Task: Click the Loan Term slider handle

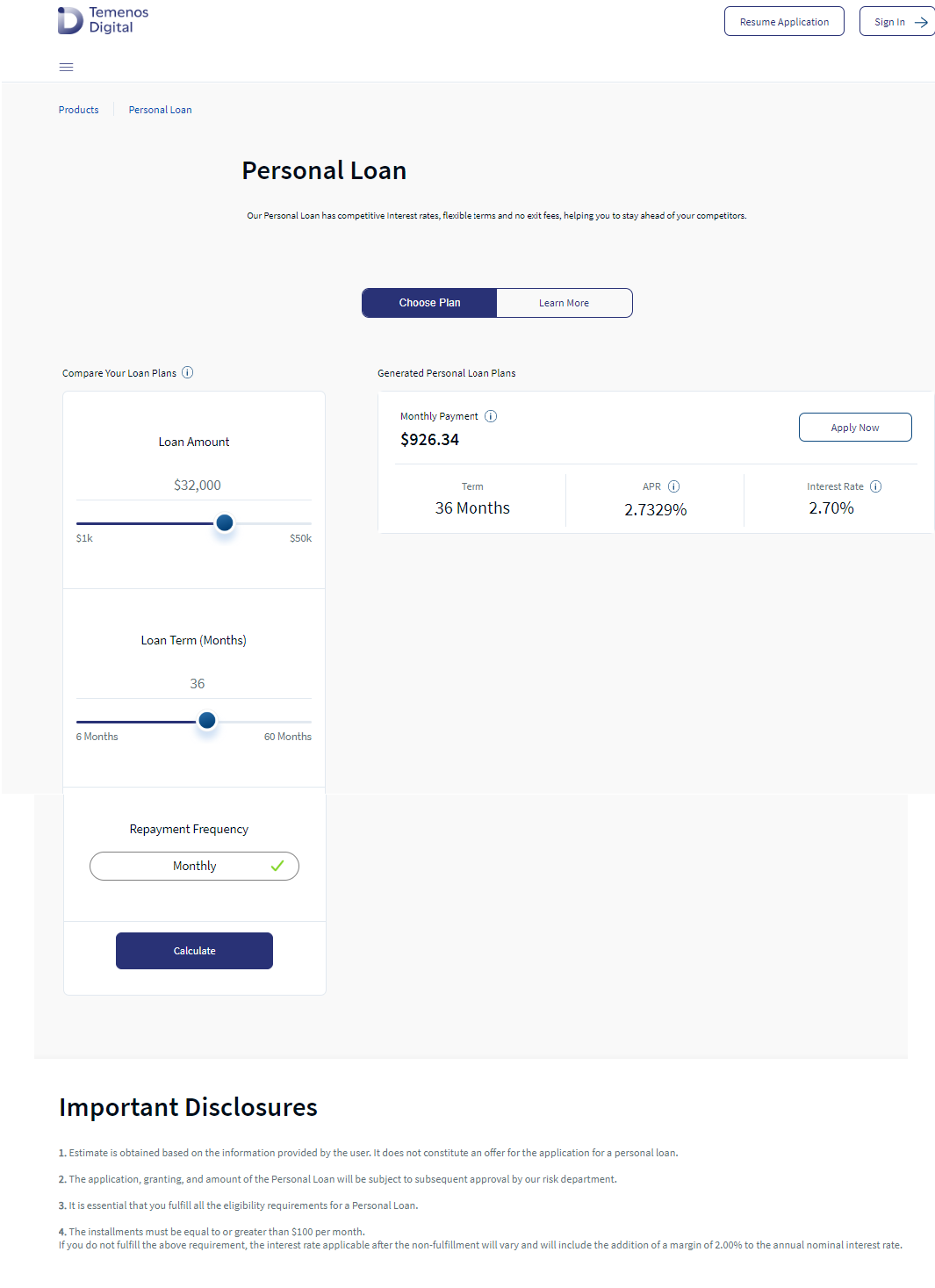Action: (207, 721)
